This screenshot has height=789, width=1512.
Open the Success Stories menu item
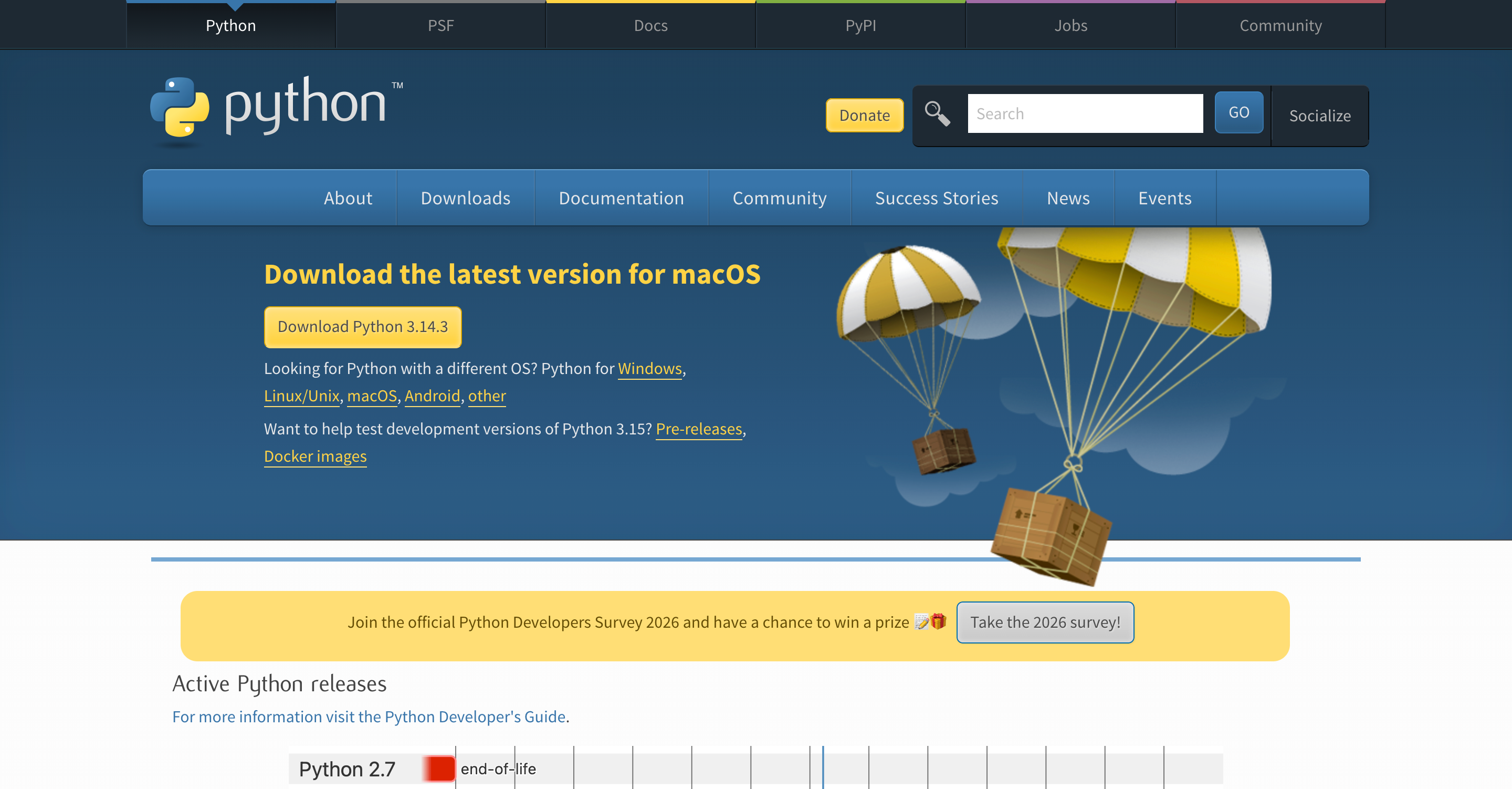click(x=936, y=198)
